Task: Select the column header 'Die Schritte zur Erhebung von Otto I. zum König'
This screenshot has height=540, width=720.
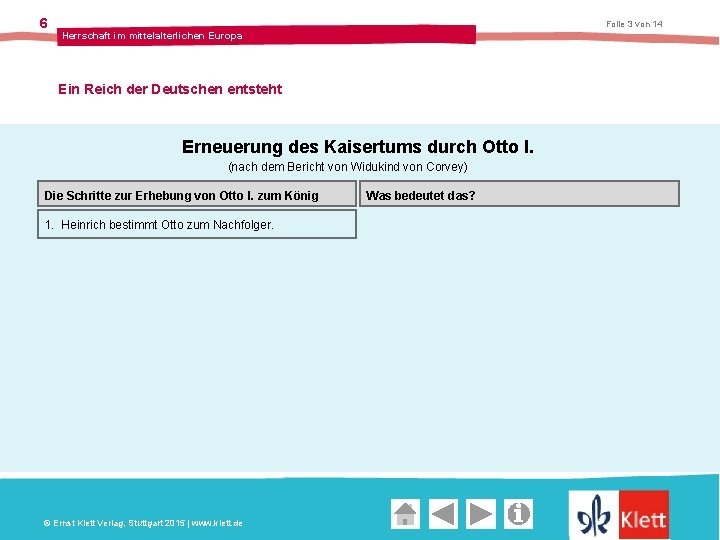Action: click(x=197, y=194)
